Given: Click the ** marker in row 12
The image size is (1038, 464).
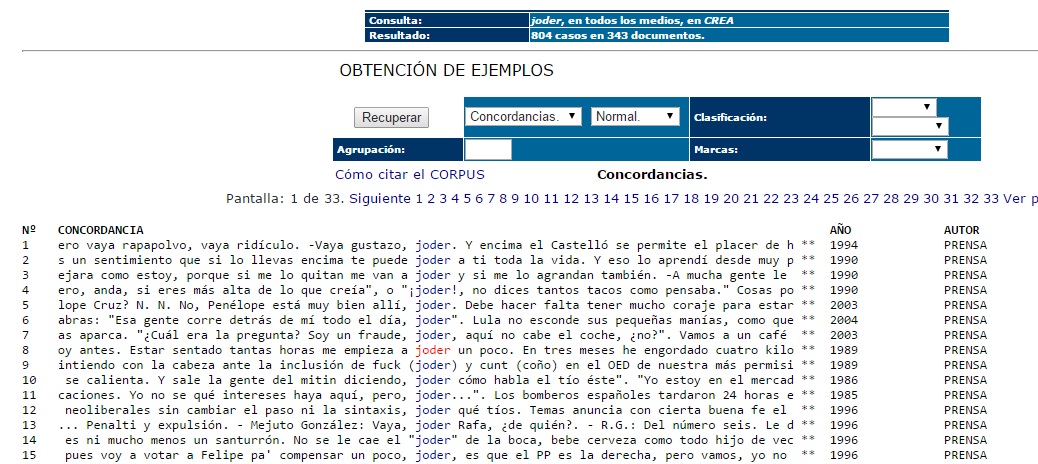Looking at the screenshot, I should pyautogui.click(x=809, y=411).
